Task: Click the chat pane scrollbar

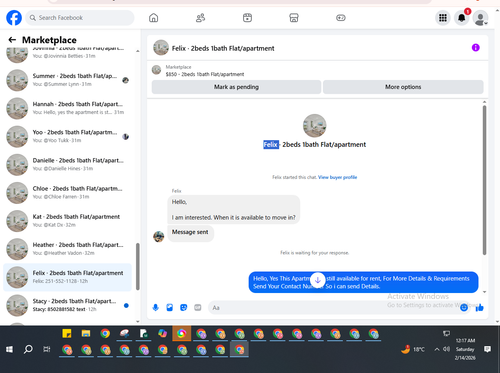Action: 484,180
